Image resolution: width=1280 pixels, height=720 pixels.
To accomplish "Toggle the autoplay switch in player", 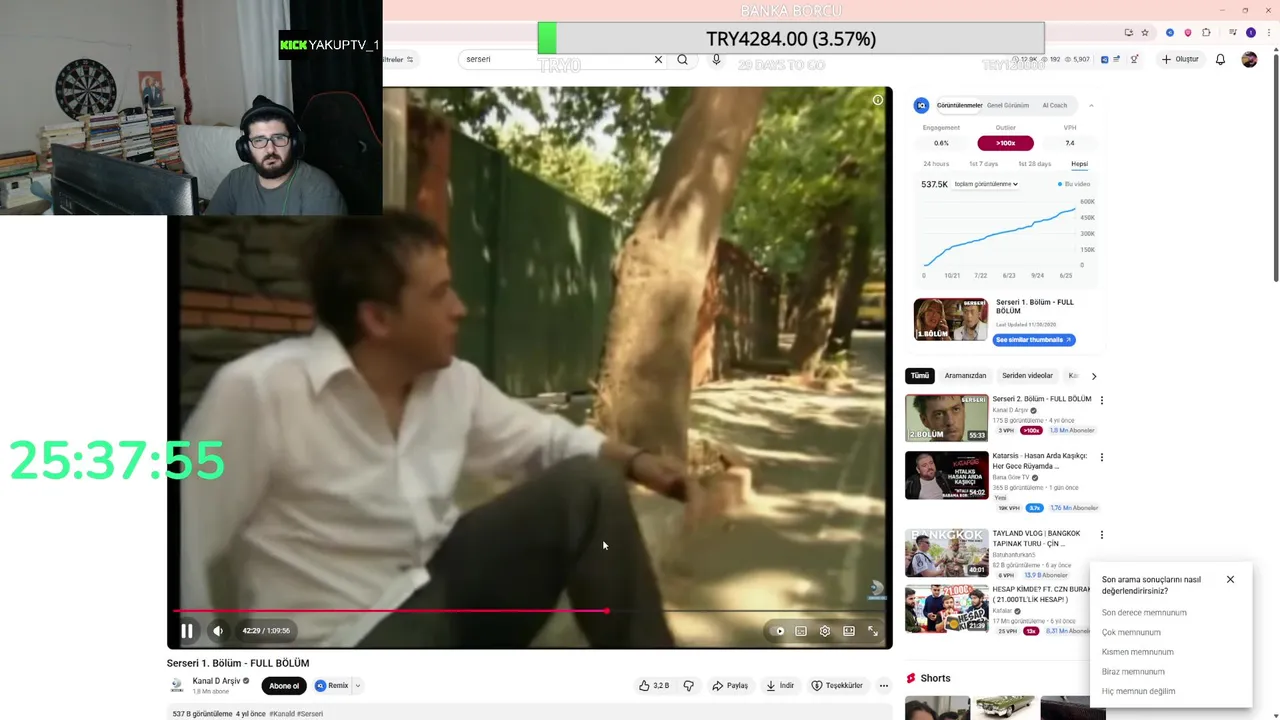I will 779,631.
